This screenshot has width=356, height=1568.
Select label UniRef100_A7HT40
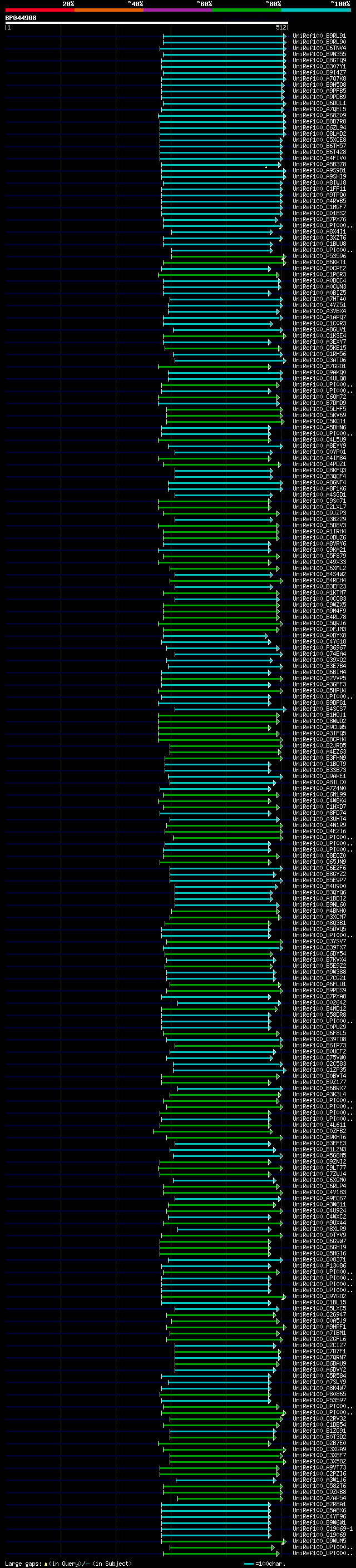click(x=319, y=299)
